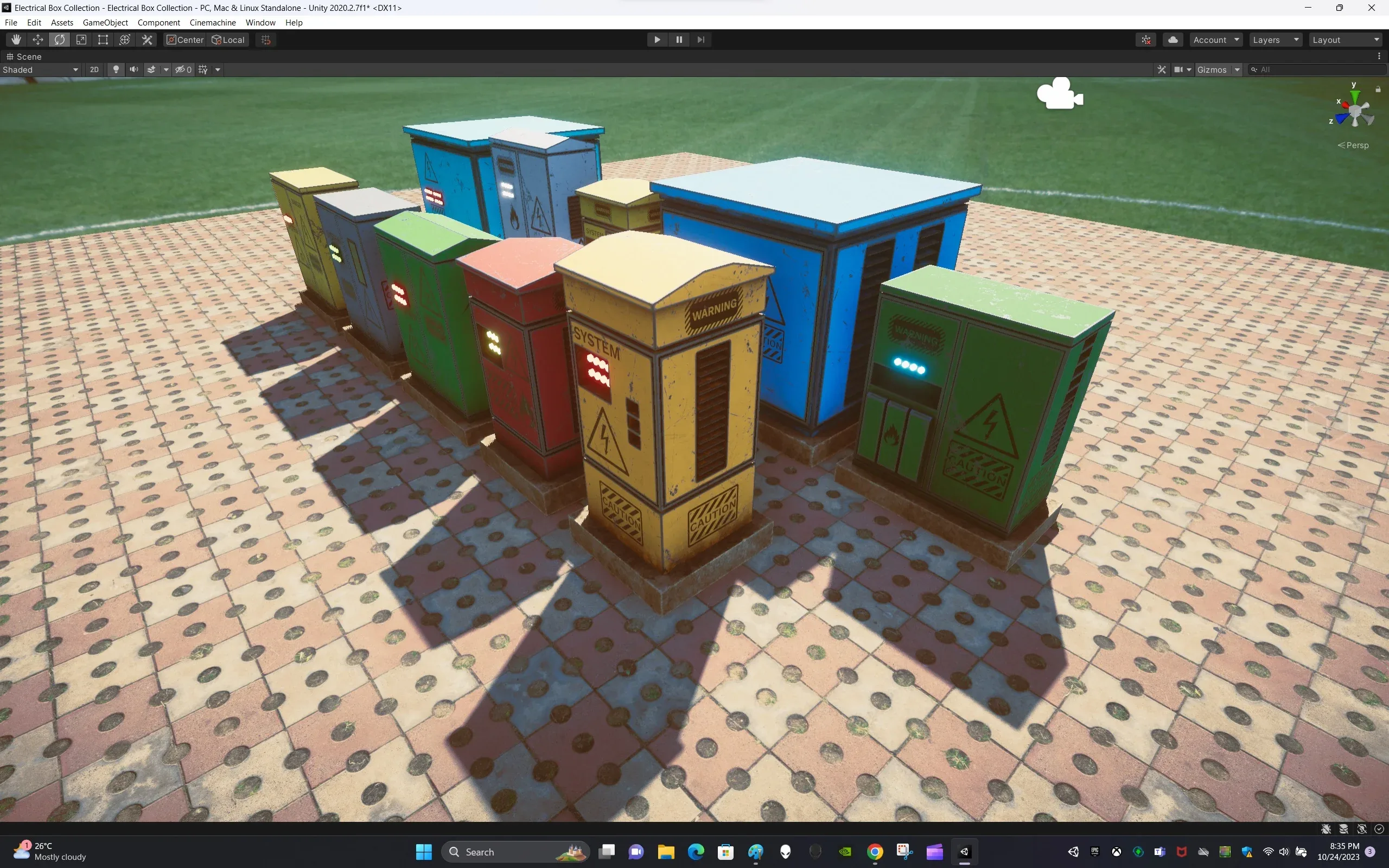Open the GameObject menu
This screenshot has height=868, width=1389.
[106, 22]
